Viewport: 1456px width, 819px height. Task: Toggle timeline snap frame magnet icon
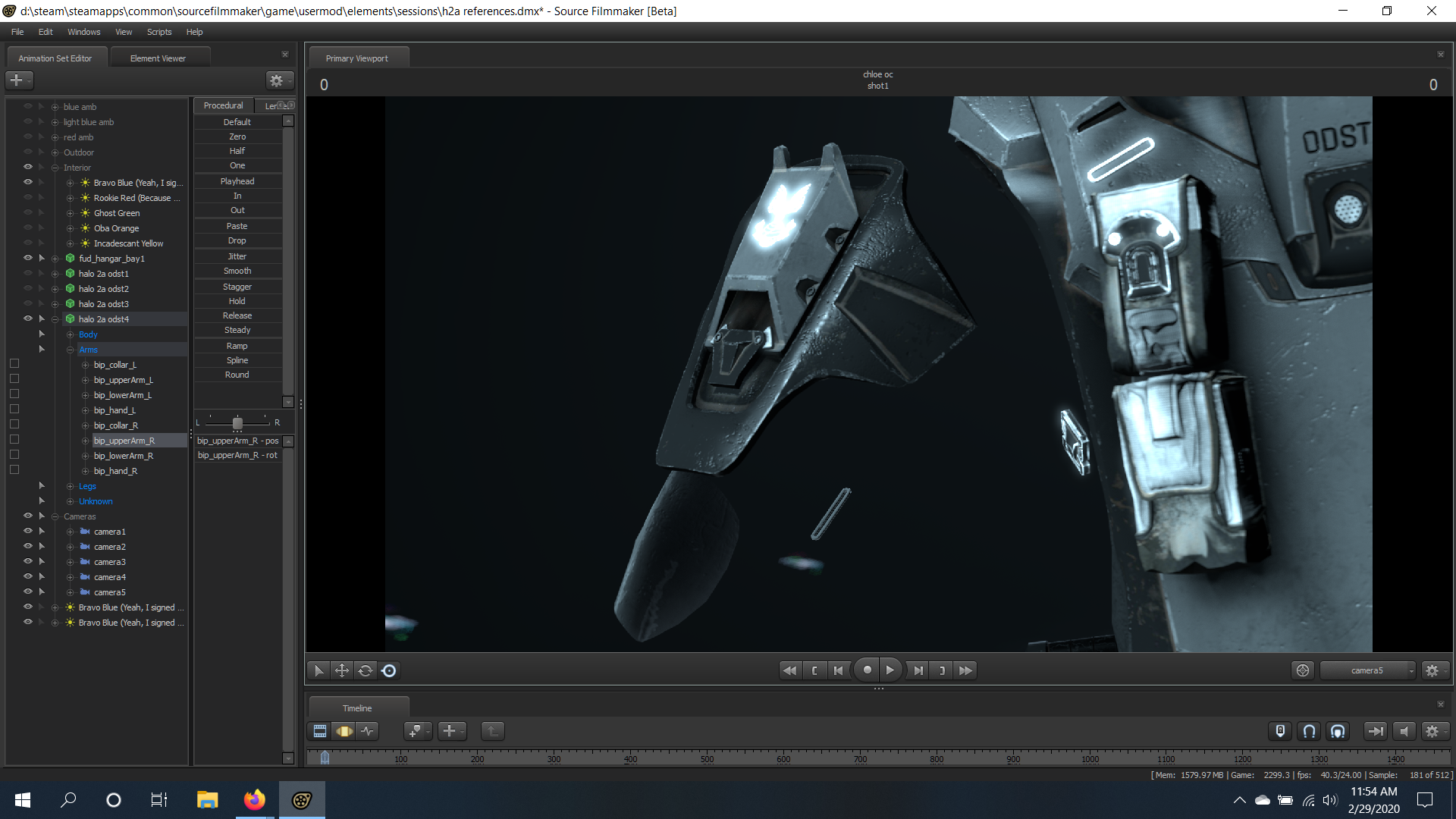(1338, 731)
